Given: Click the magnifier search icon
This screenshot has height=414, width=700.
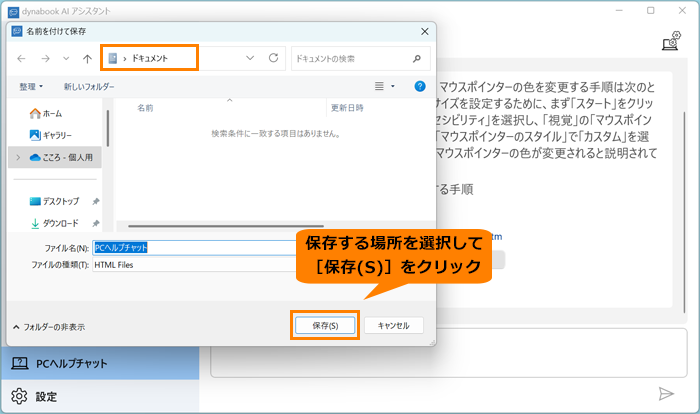Looking at the screenshot, I should tap(417, 59).
